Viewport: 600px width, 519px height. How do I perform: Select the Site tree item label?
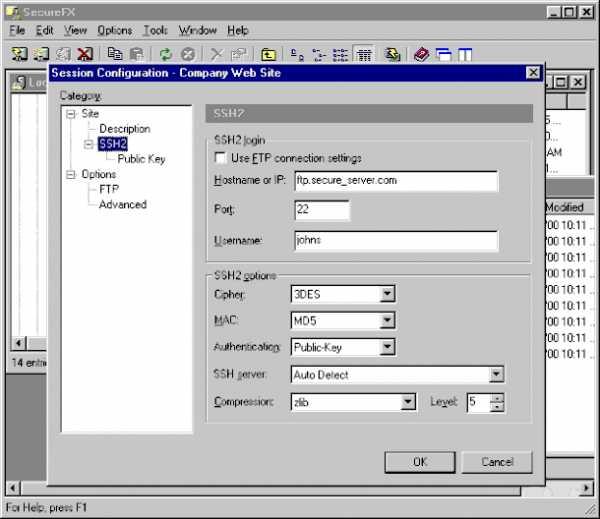click(90, 114)
